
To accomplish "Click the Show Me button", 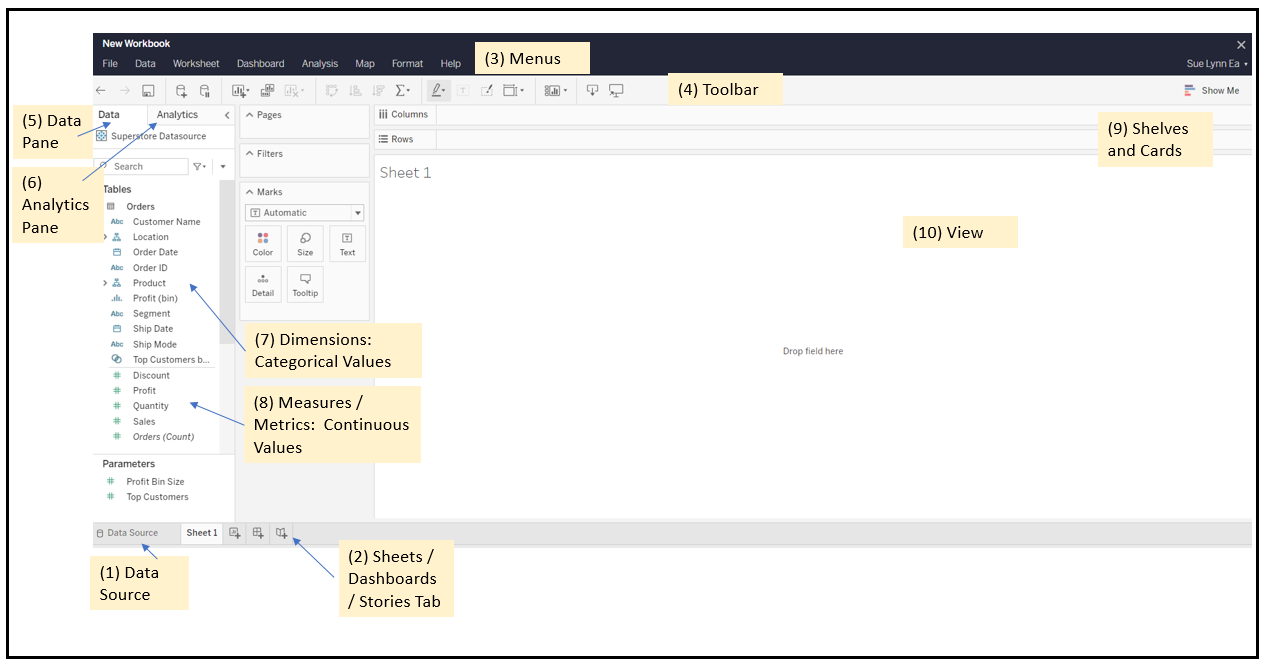I will (x=1211, y=90).
